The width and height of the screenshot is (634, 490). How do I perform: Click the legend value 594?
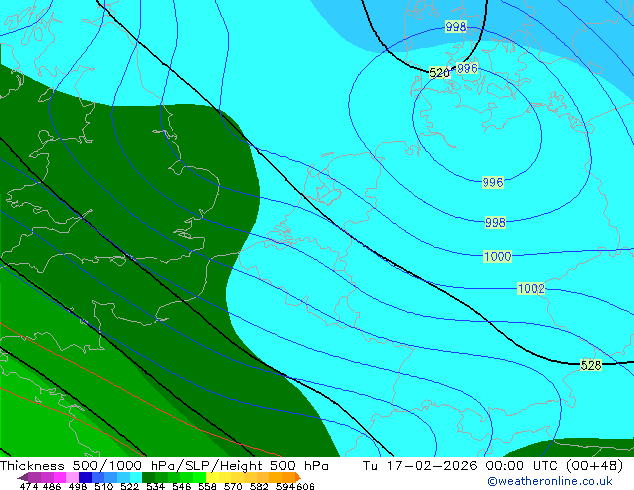285,486
